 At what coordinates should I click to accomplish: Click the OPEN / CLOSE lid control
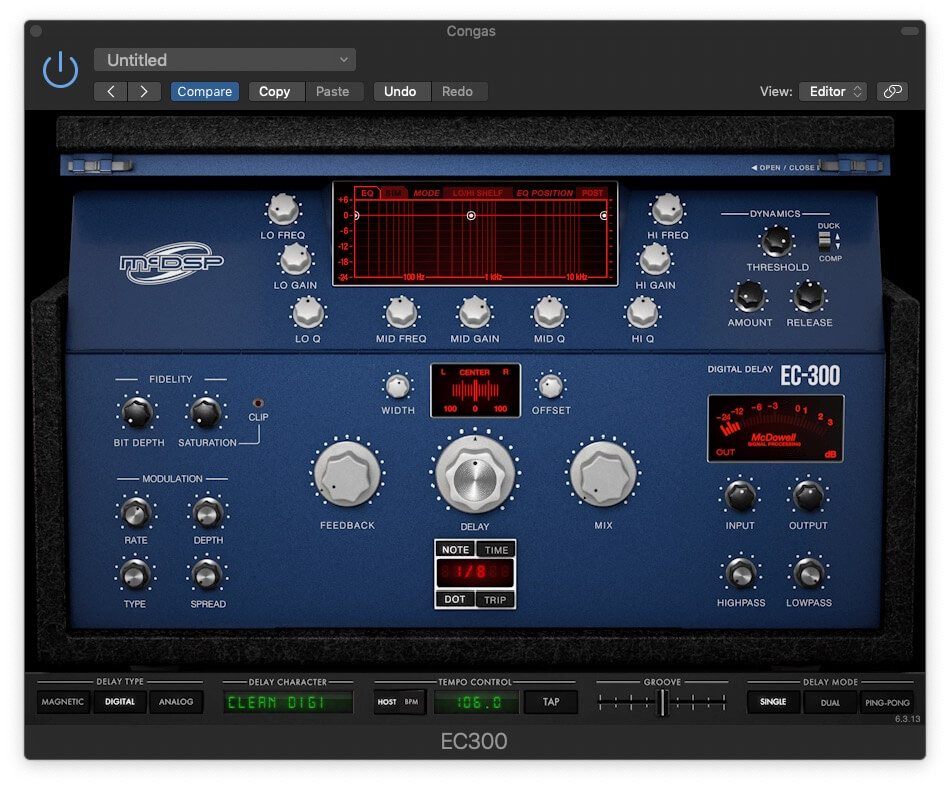point(786,168)
